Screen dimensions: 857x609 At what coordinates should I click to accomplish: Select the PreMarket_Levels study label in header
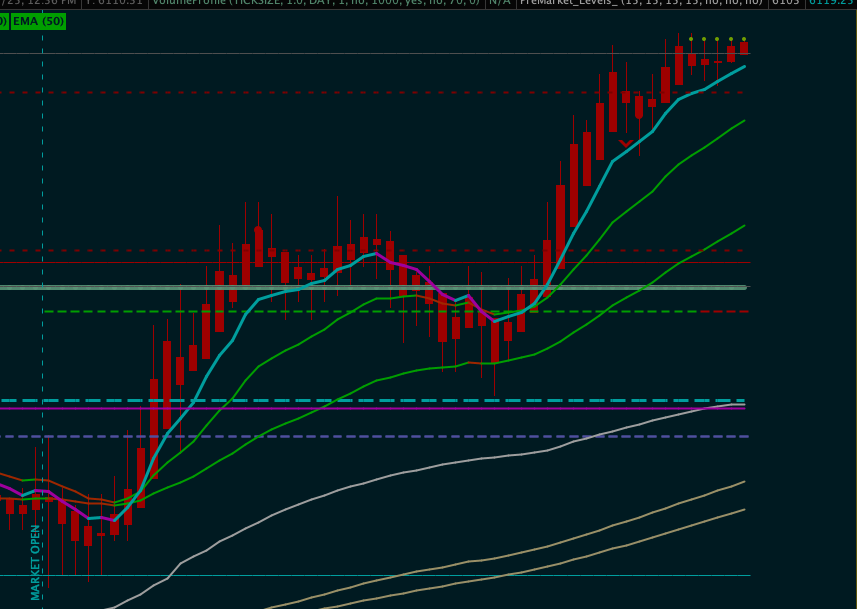pyautogui.click(x=640, y=3)
